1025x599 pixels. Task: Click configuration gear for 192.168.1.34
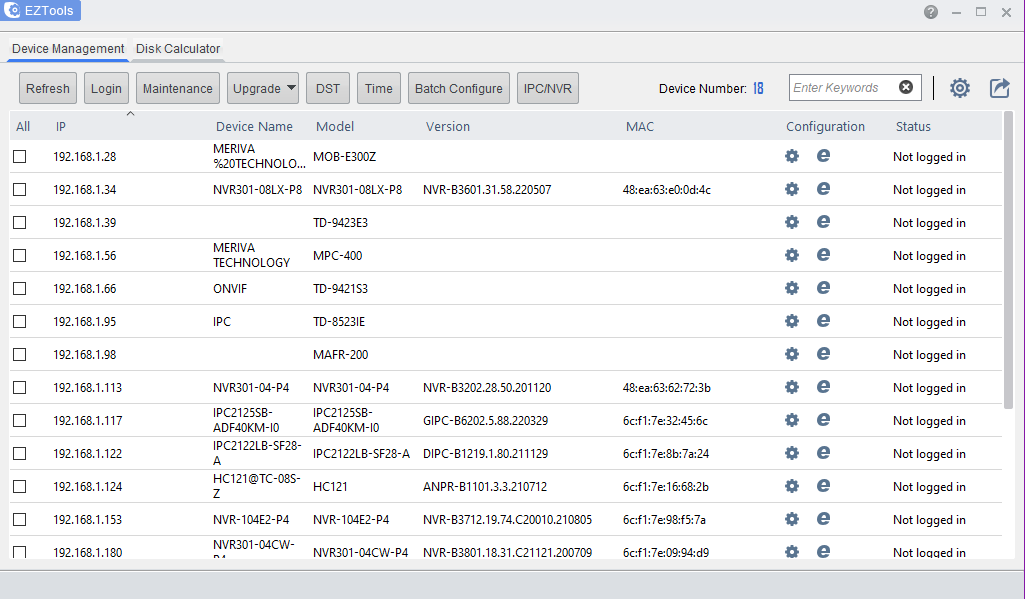point(792,189)
